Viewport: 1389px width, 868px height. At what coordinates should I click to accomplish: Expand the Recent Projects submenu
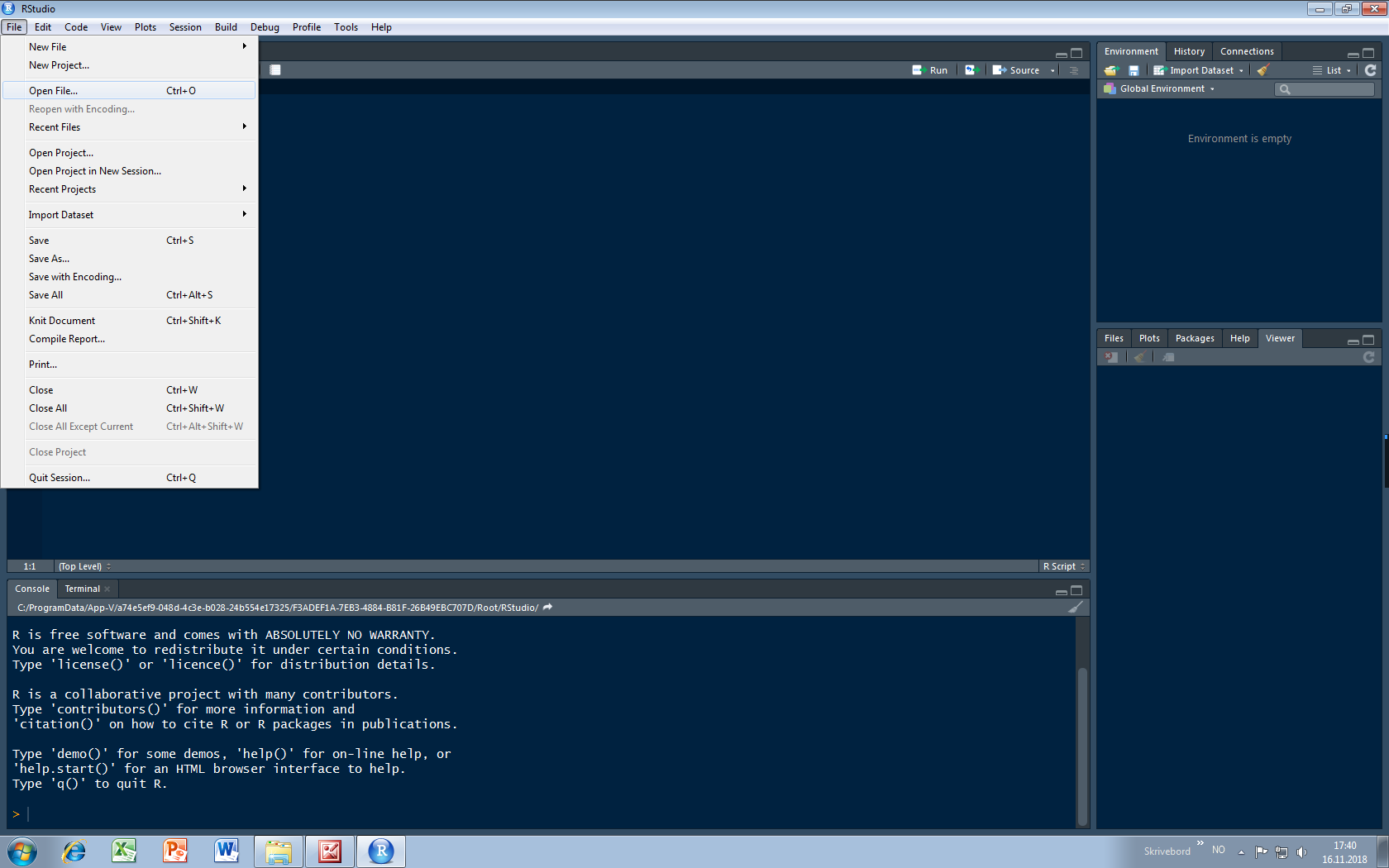pos(129,189)
